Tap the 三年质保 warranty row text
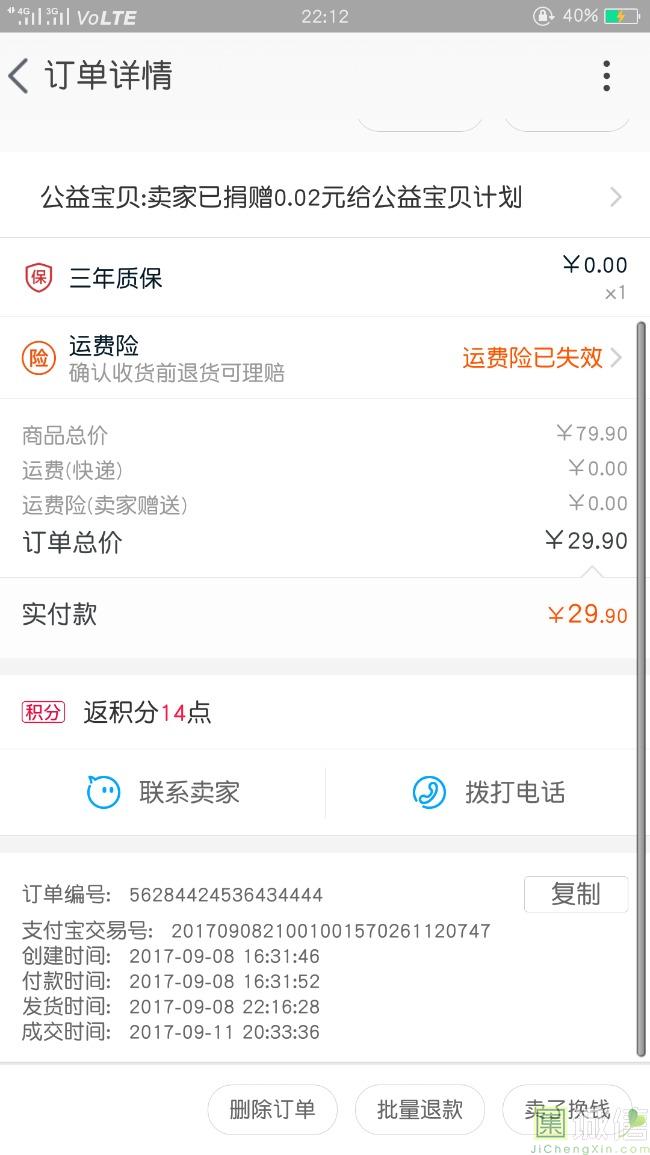This screenshot has width=650, height=1155. [x=115, y=279]
